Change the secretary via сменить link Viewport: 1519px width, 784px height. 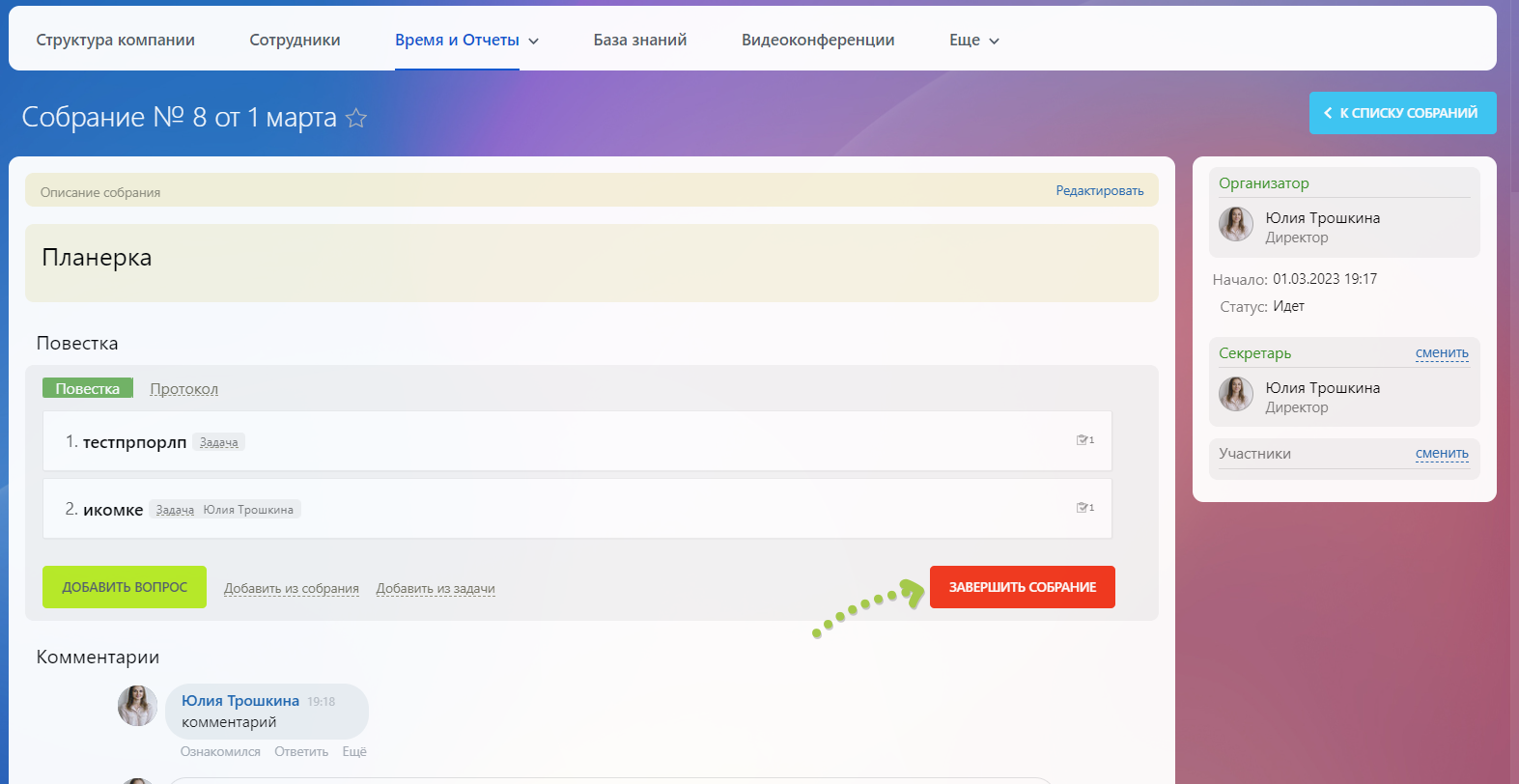[x=1441, y=353]
